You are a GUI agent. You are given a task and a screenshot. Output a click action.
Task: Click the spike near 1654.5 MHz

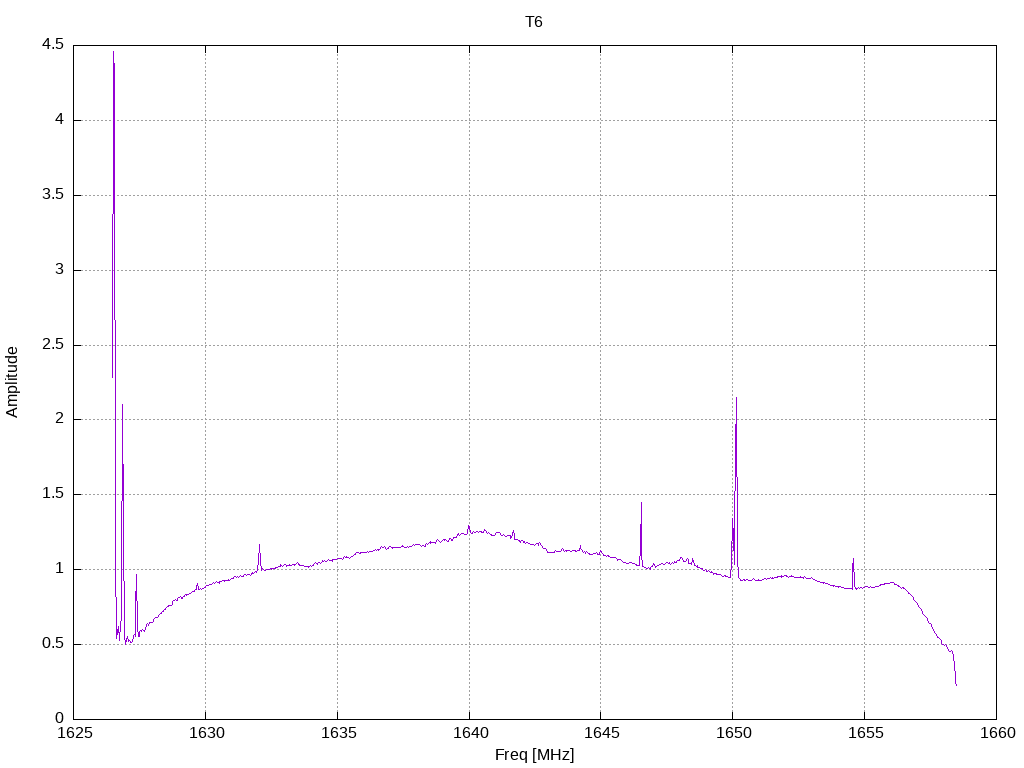click(853, 559)
